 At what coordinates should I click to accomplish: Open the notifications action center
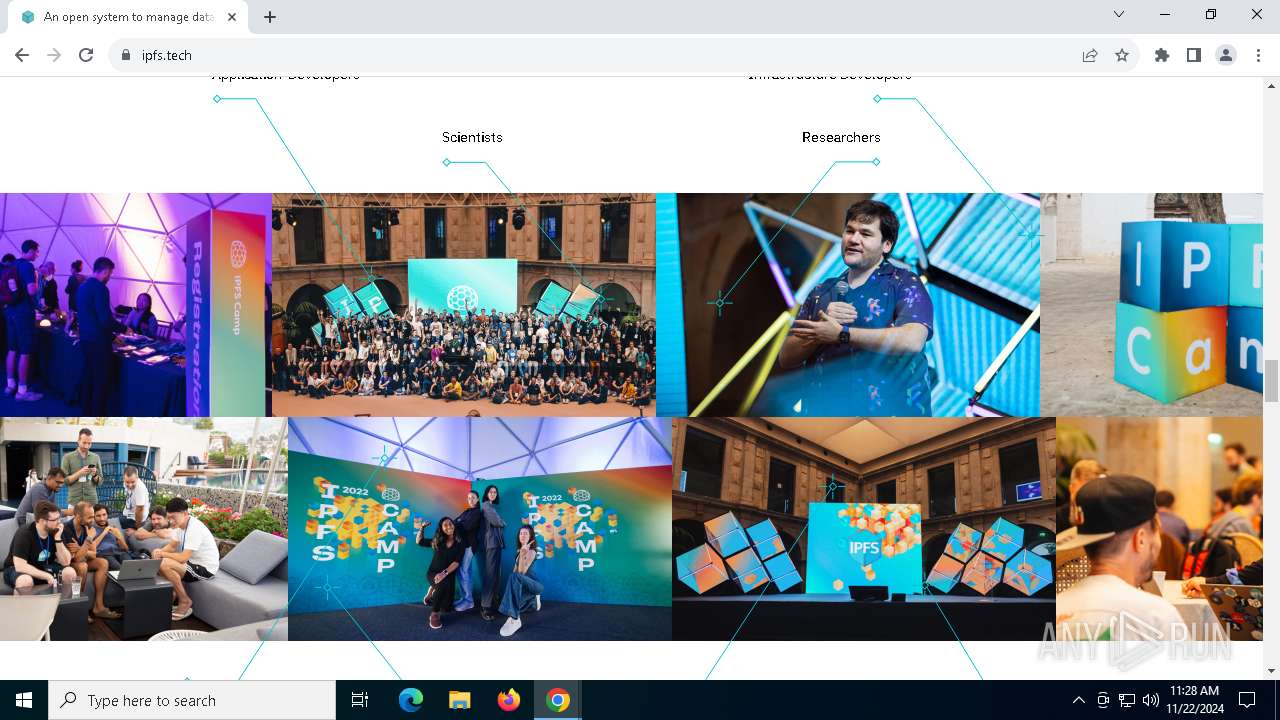(x=1247, y=700)
